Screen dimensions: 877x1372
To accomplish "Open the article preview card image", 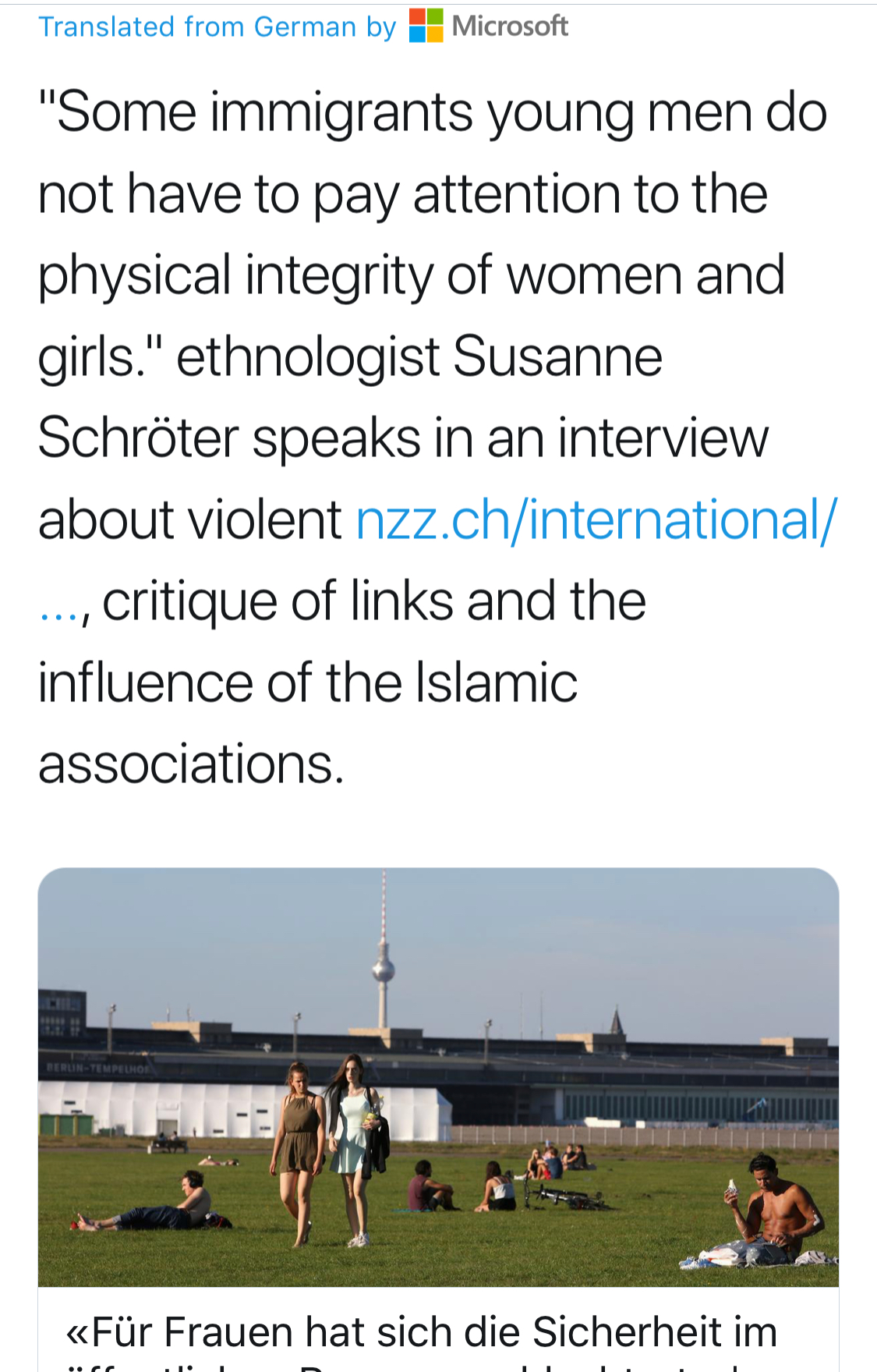I will click(438, 1076).
